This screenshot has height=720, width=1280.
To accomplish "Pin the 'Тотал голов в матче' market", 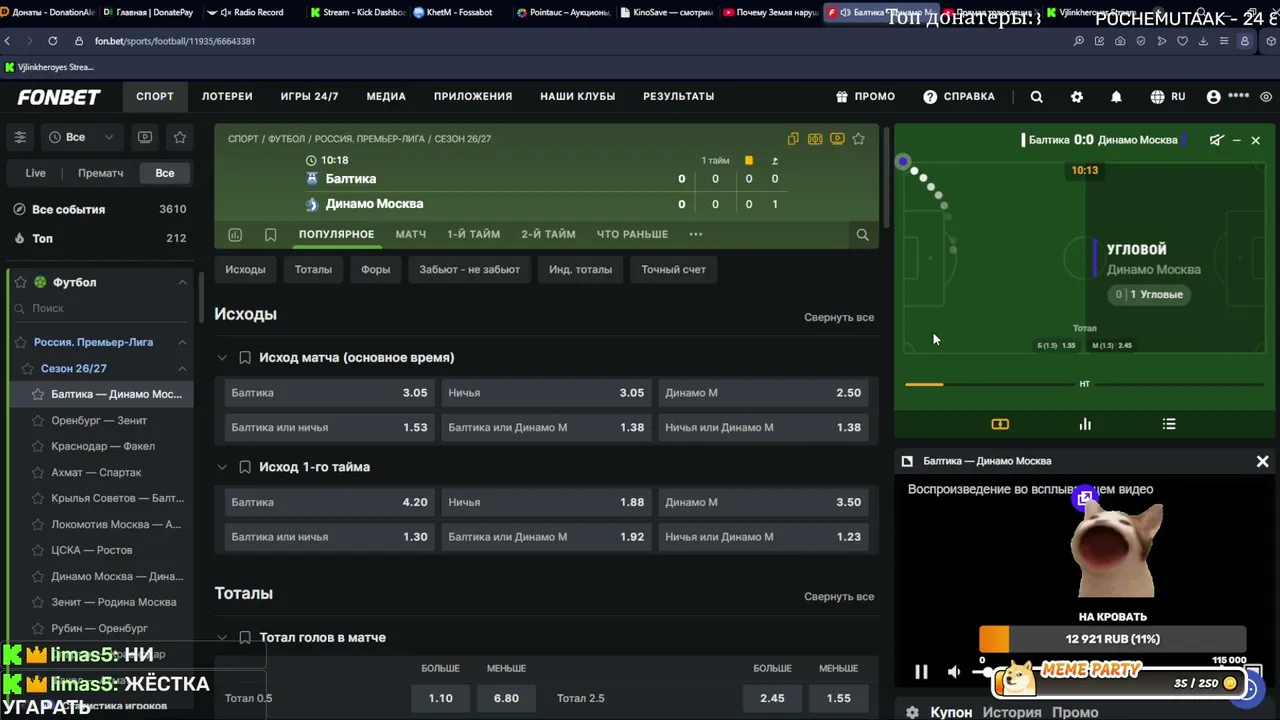I will [x=245, y=637].
